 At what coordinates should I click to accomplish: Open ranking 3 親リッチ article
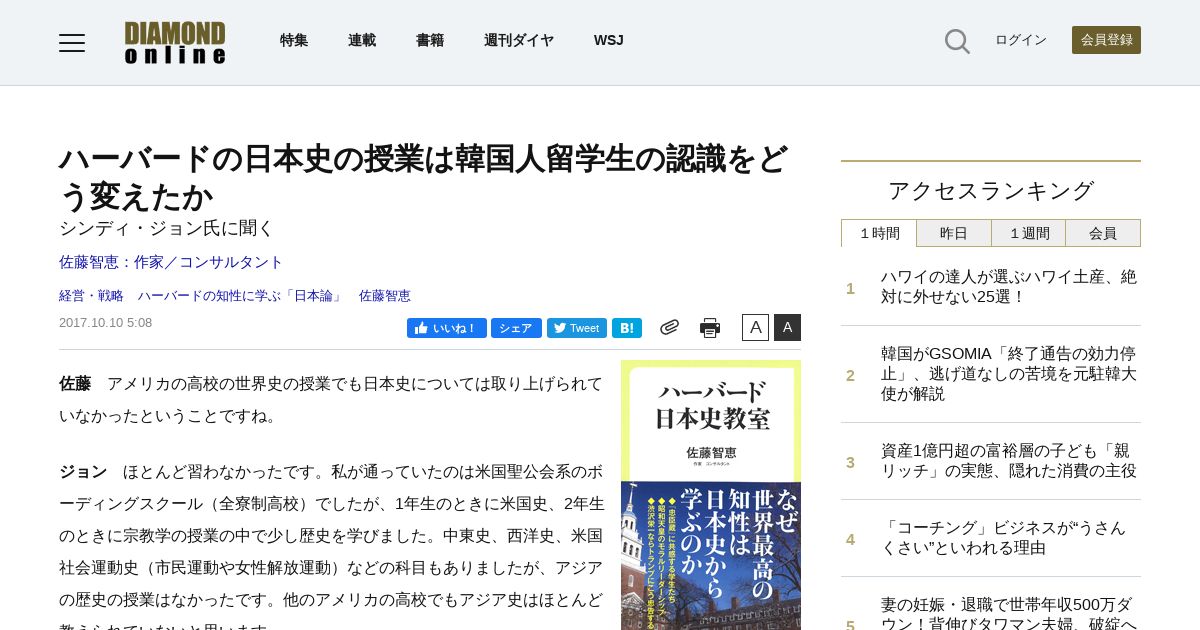coord(1009,461)
